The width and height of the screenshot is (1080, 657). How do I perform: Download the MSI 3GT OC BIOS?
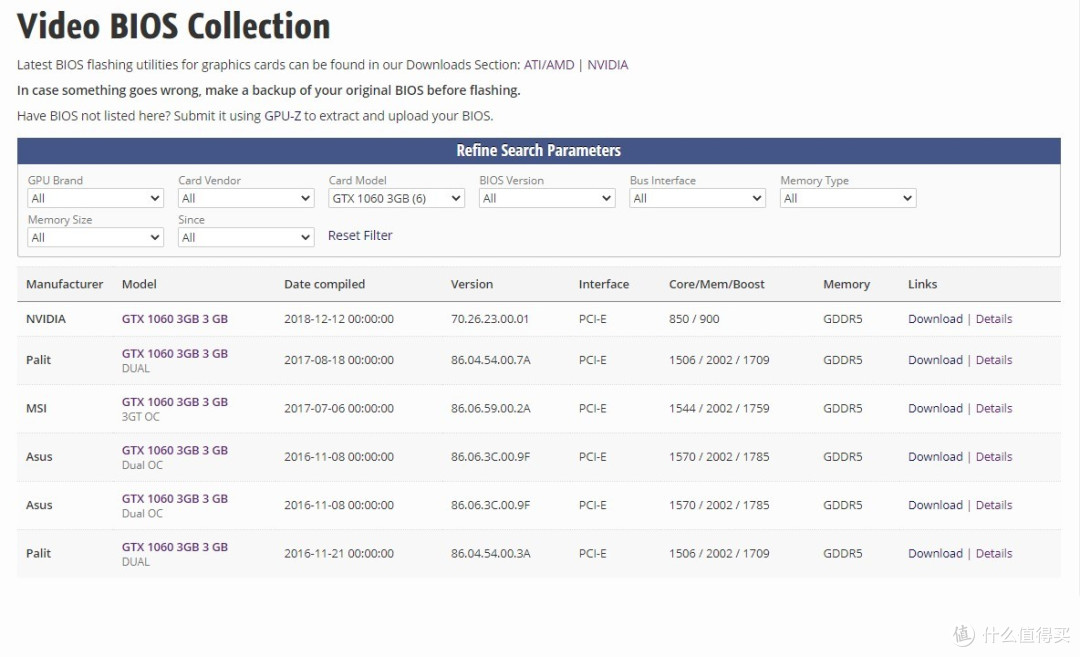pyautogui.click(x=935, y=408)
